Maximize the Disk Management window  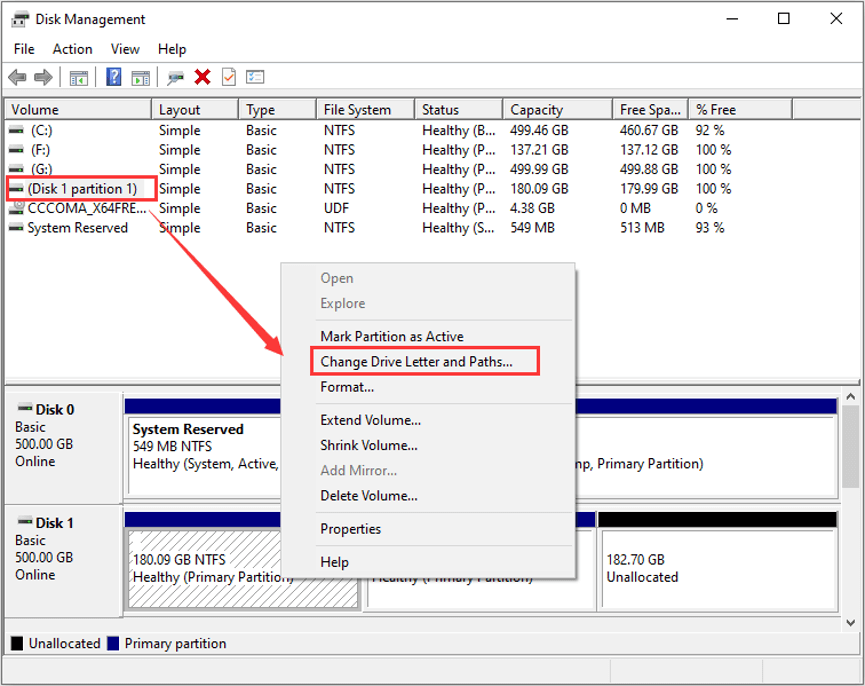coord(783,19)
